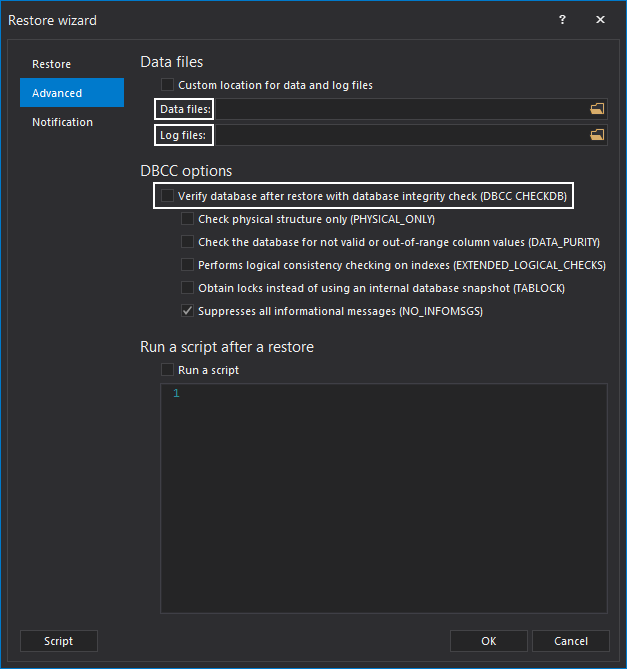
Task: Click into the Data files path field
Action: (400, 109)
